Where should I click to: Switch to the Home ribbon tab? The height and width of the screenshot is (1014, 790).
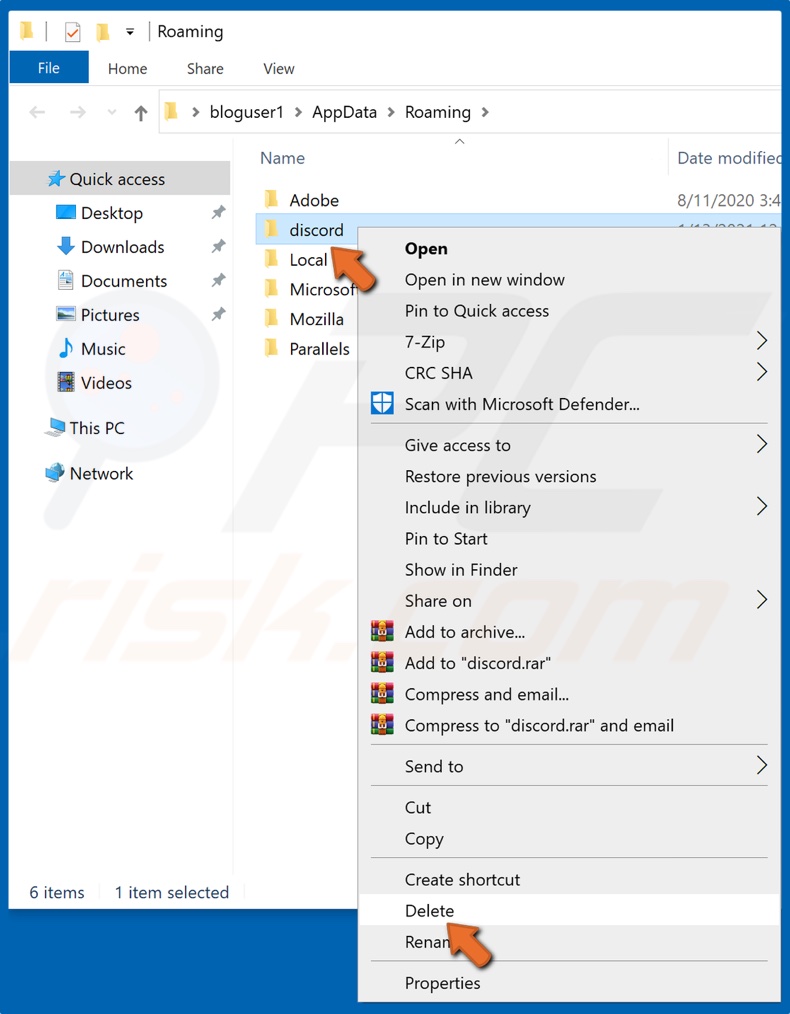127,69
